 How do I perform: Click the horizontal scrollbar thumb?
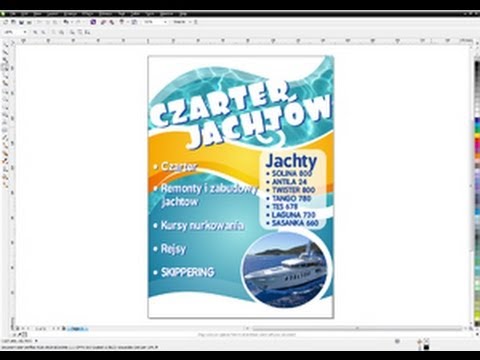(357, 329)
